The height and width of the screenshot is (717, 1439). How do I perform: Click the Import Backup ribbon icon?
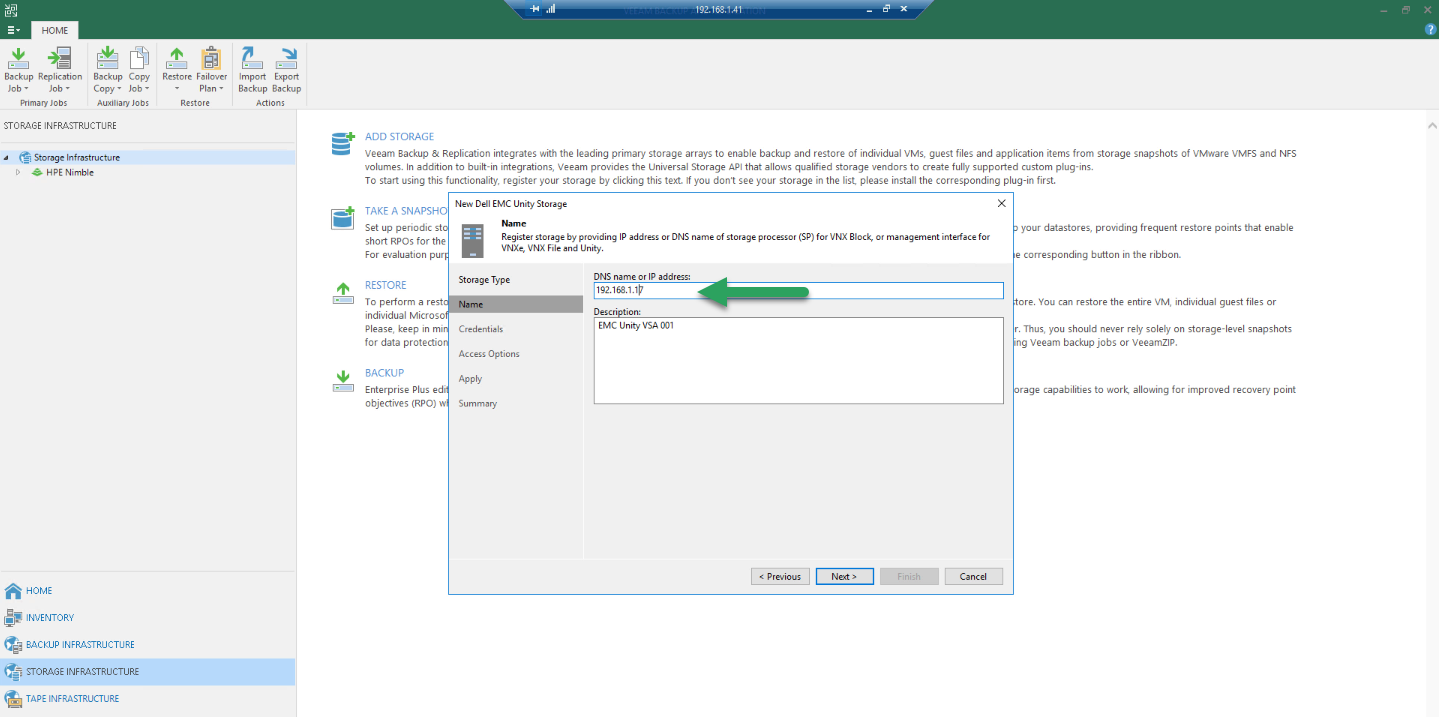click(x=253, y=69)
